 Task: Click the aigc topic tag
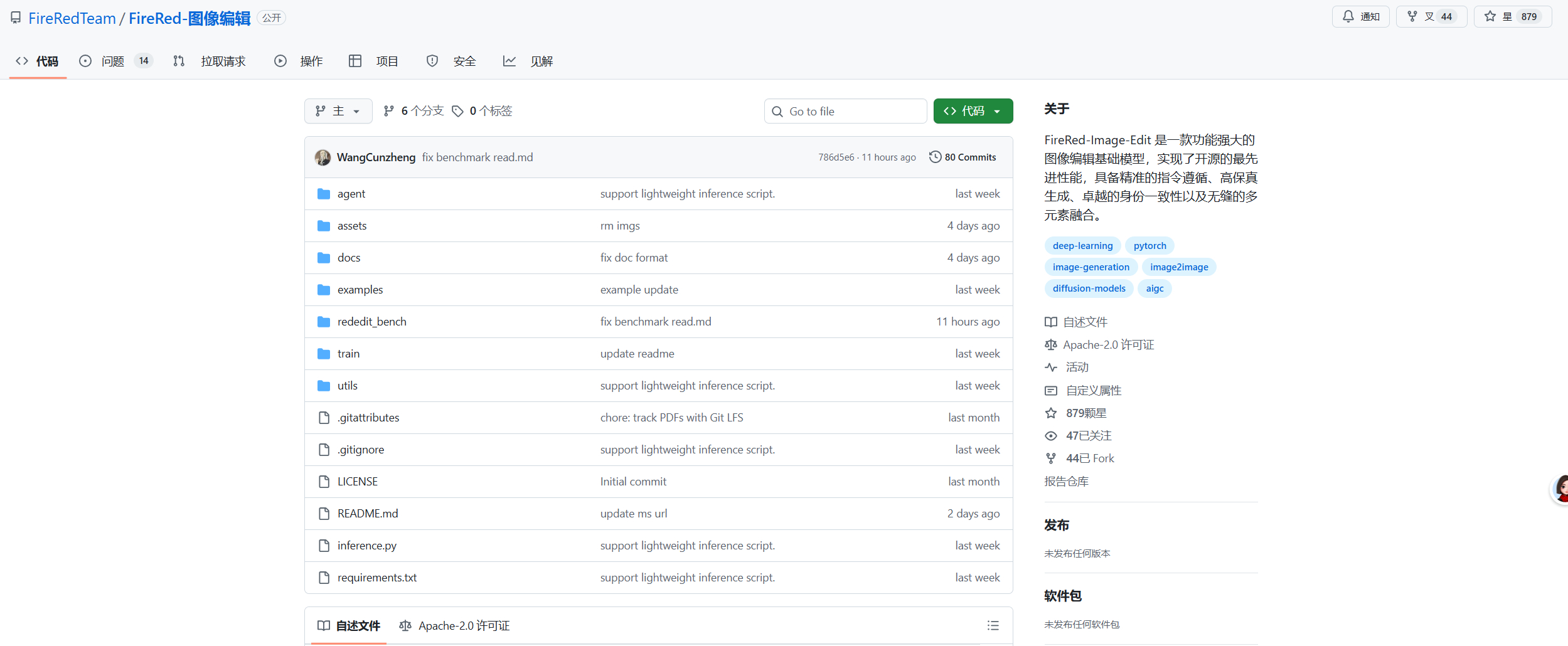point(1155,289)
